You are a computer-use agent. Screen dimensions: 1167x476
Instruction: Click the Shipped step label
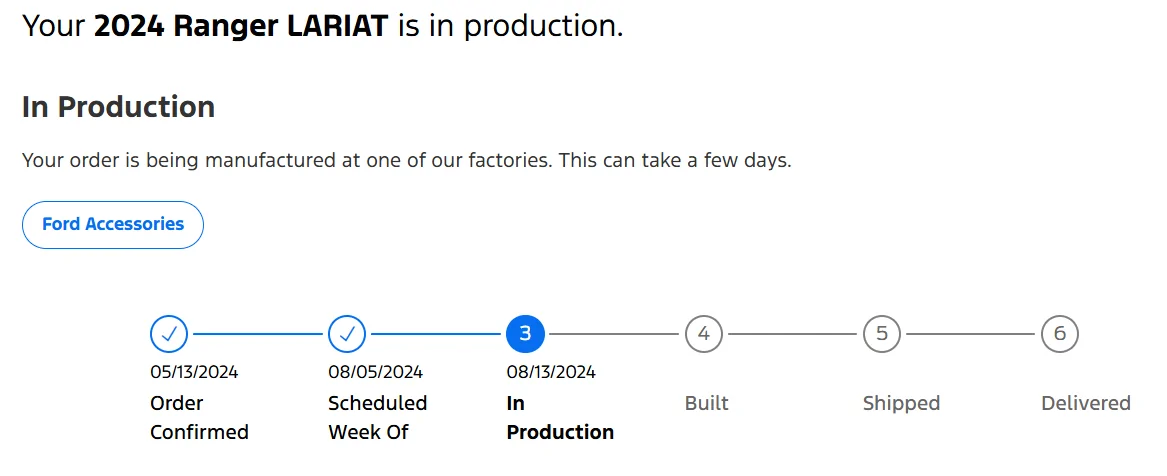tap(901, 403)
